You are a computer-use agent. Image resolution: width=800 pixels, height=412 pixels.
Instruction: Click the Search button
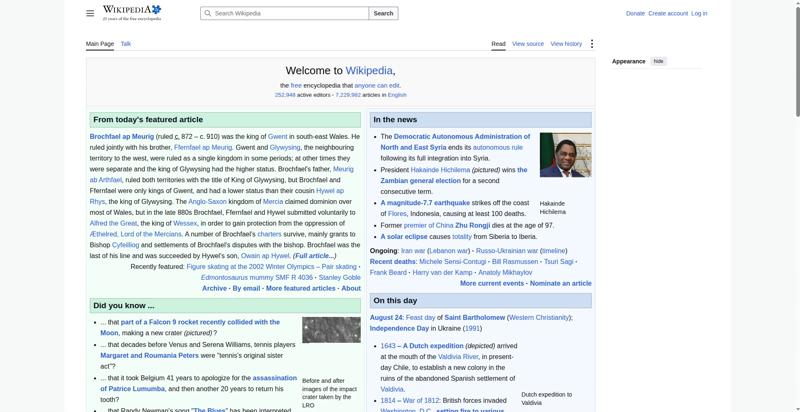tap(383, 13)
